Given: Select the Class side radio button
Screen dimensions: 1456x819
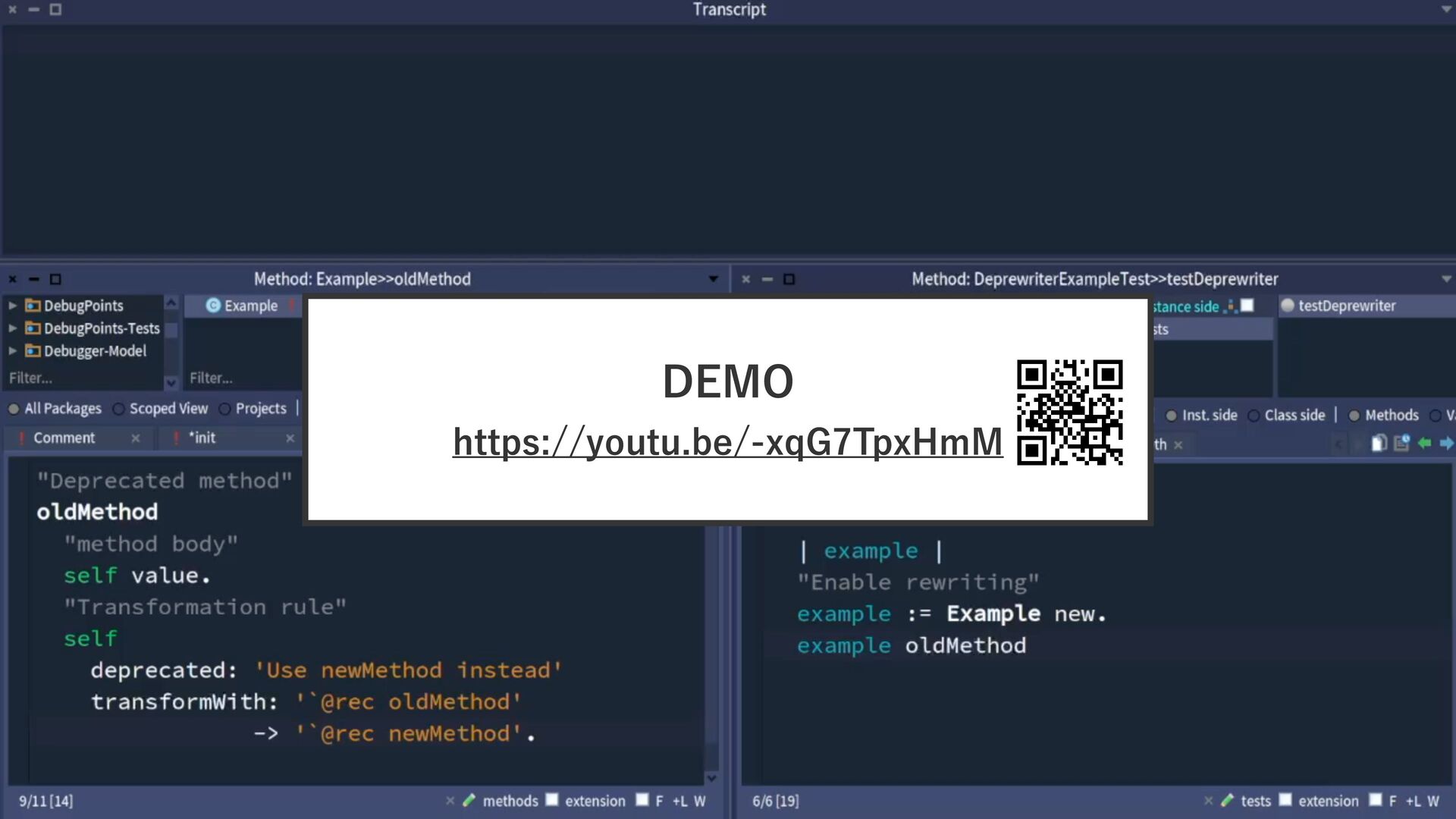Looking at the screenshot, I should pos(1254,416).
